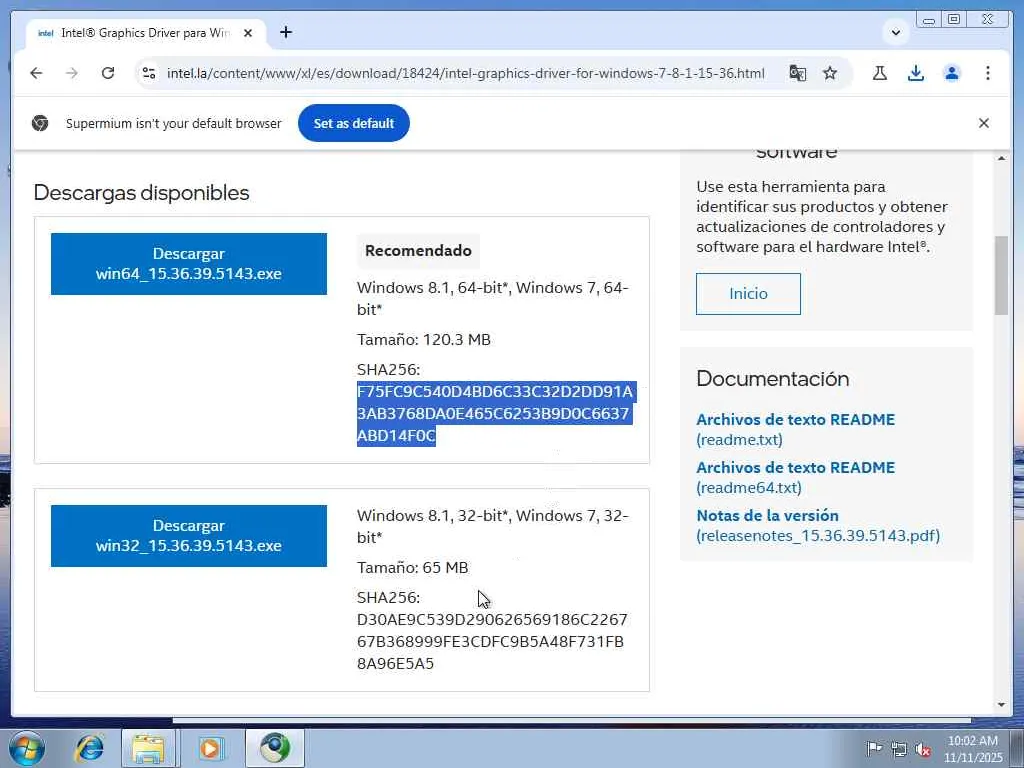Click the vertical scrollbar thumb
The image size is (1024, 768).
click(1001, 276)
